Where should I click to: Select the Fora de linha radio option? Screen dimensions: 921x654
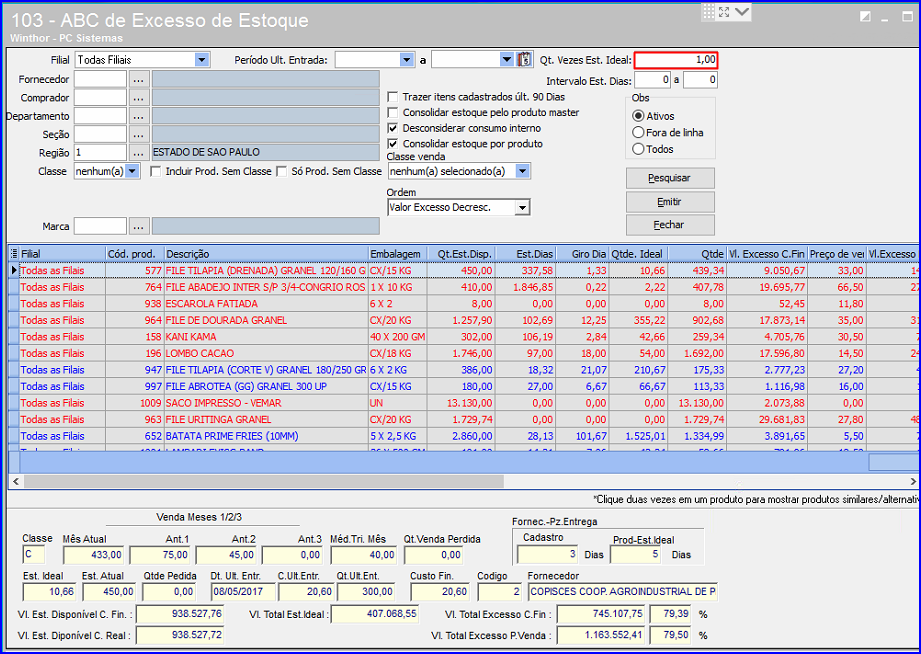tap(638, 132)
